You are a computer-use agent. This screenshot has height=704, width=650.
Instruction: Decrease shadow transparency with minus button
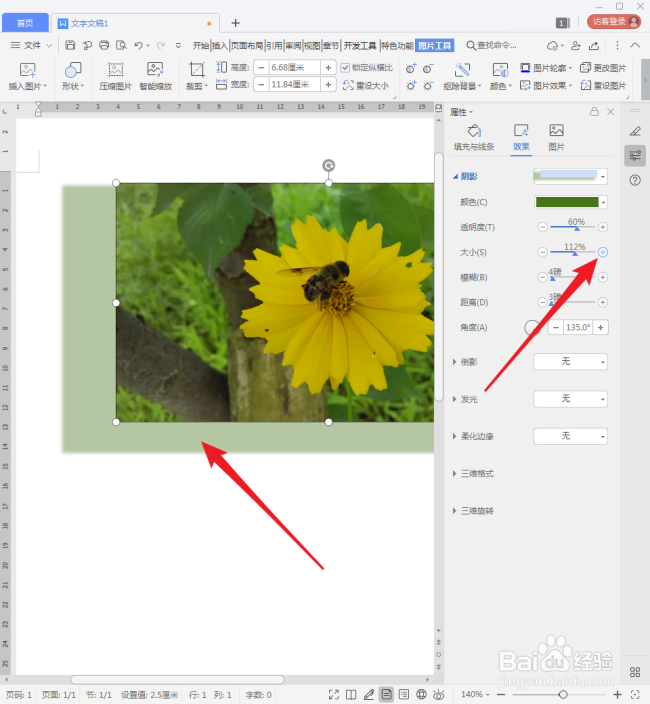coord(542,227)
